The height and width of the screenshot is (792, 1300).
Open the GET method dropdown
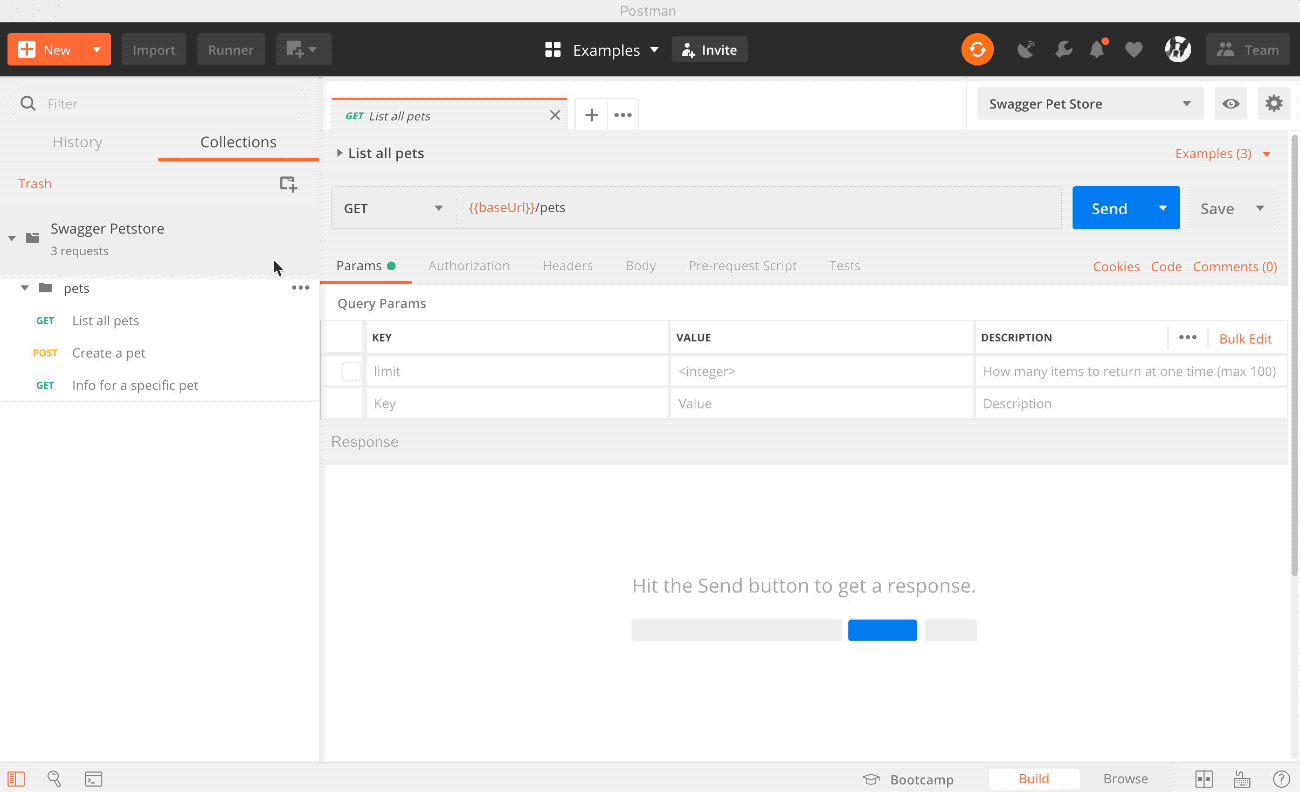(x=393, y=207)
